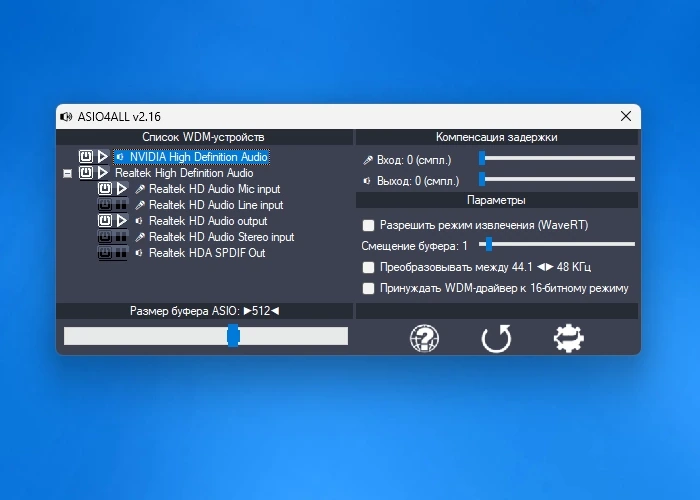The height and width of the screenshot is (500, 700).
Task: Enable Разрешить режим извлечения (WaveRT) checkbox
Action: (368, 225)
